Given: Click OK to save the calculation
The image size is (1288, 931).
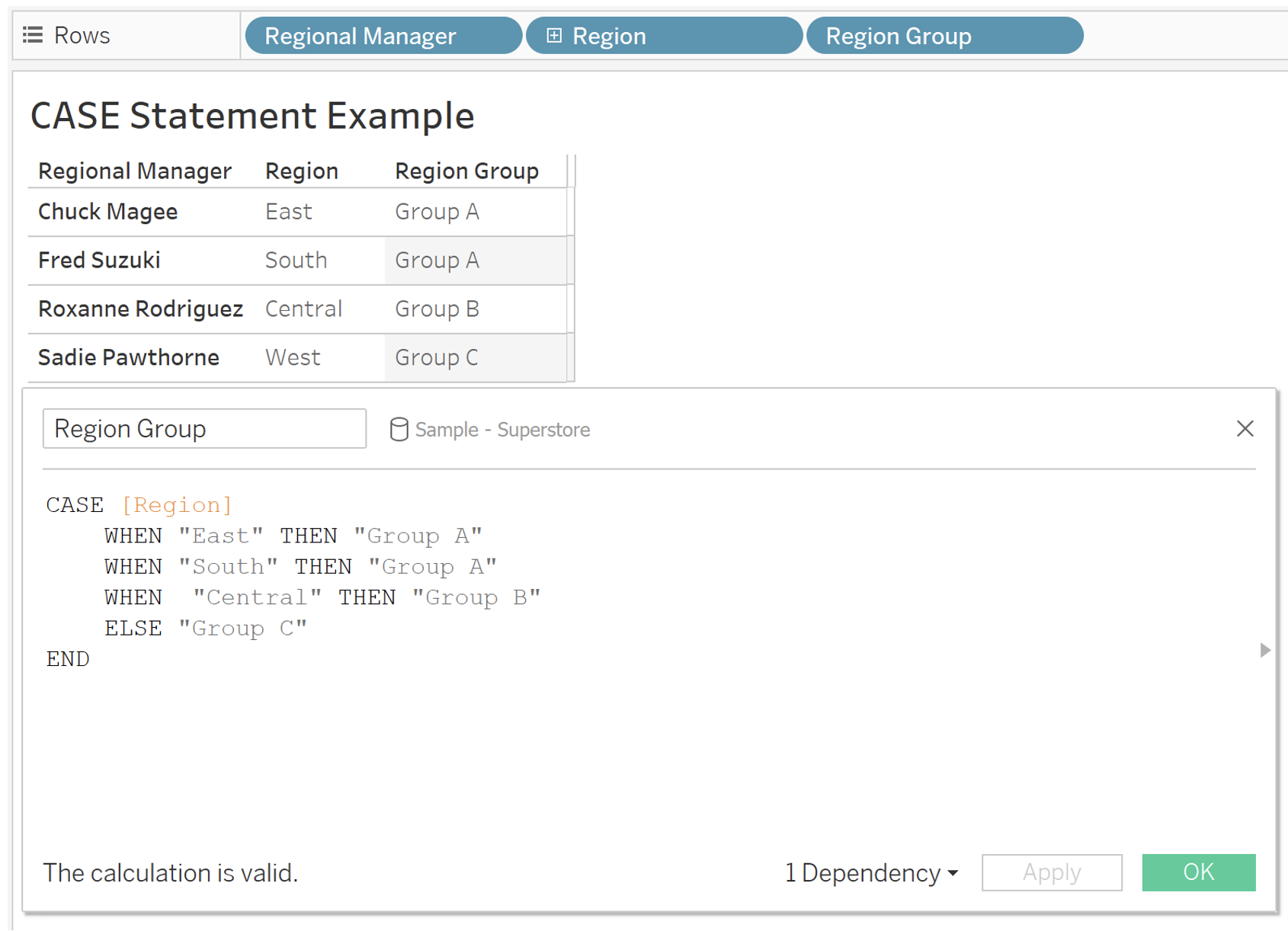Looking at the screenshot, I should [1198, 873].
